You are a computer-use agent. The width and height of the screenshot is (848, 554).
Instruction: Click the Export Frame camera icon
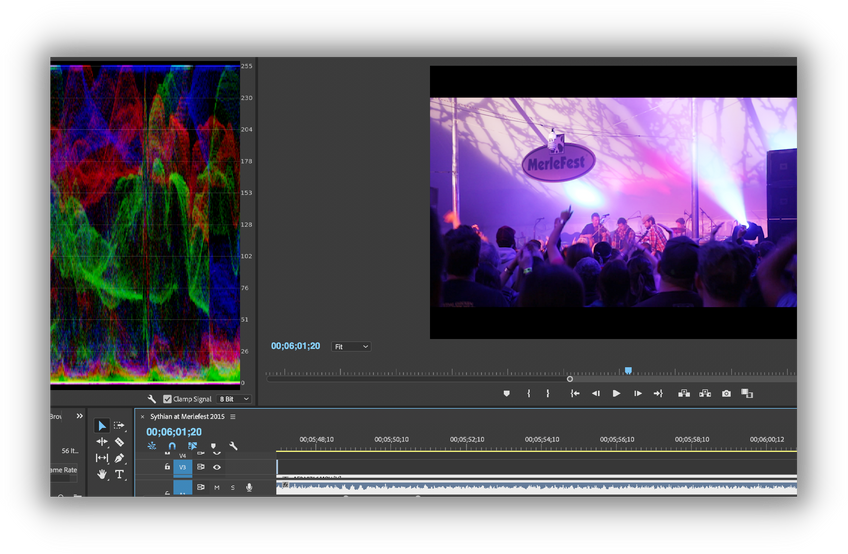pyautogui.click(x=726, y=394)
